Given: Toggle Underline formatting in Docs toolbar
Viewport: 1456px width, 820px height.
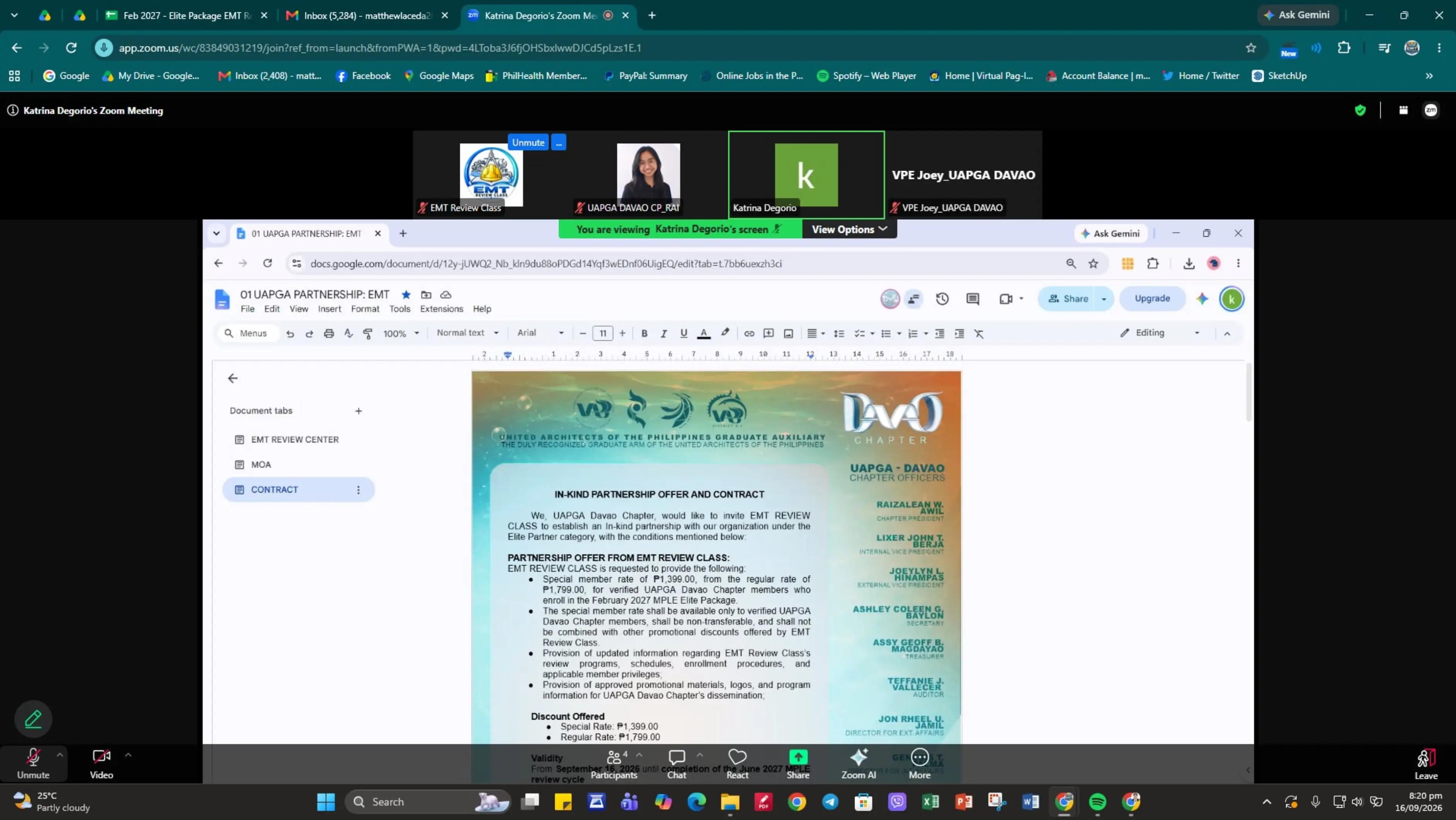Looking at the screenshot, I should pos(683,334).
